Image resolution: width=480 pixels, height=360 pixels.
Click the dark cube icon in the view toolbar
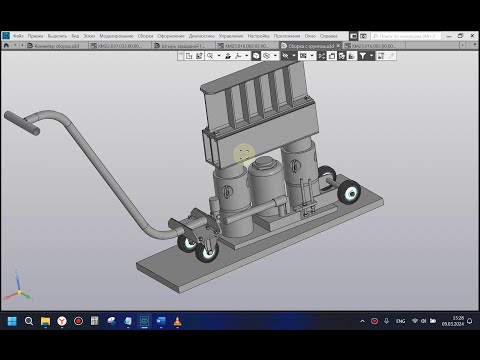(256, 56)
